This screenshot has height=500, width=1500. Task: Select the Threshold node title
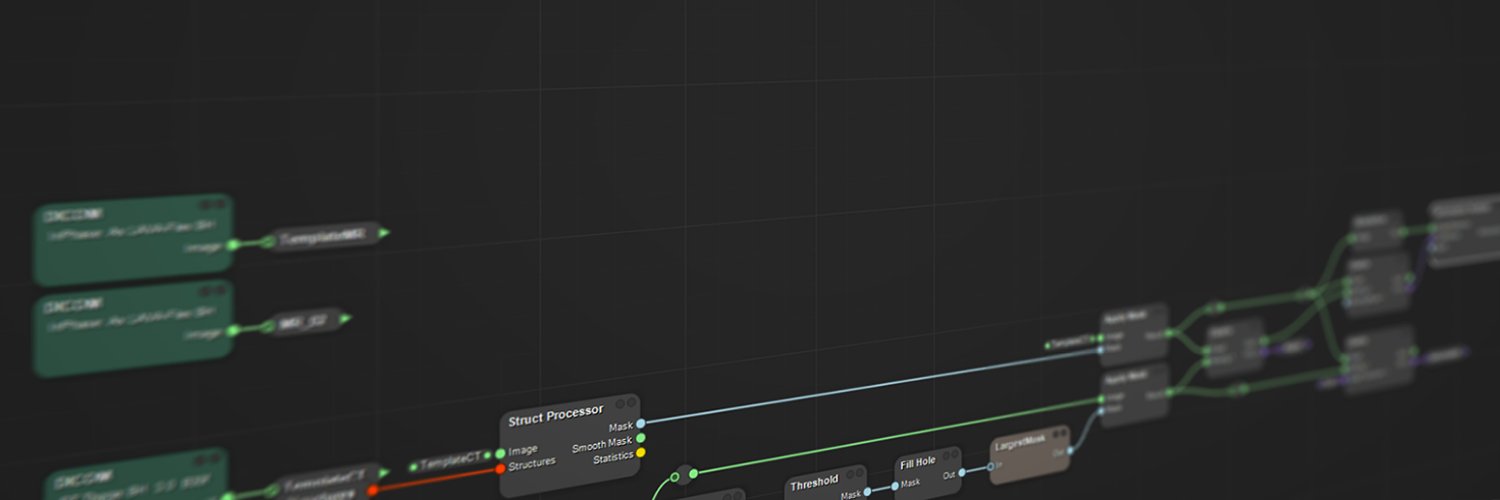click(814, 483)
